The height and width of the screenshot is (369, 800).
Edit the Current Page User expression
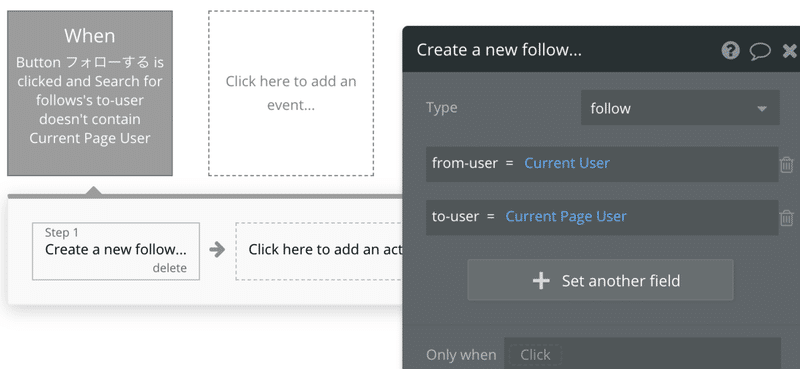pos(566,216)
